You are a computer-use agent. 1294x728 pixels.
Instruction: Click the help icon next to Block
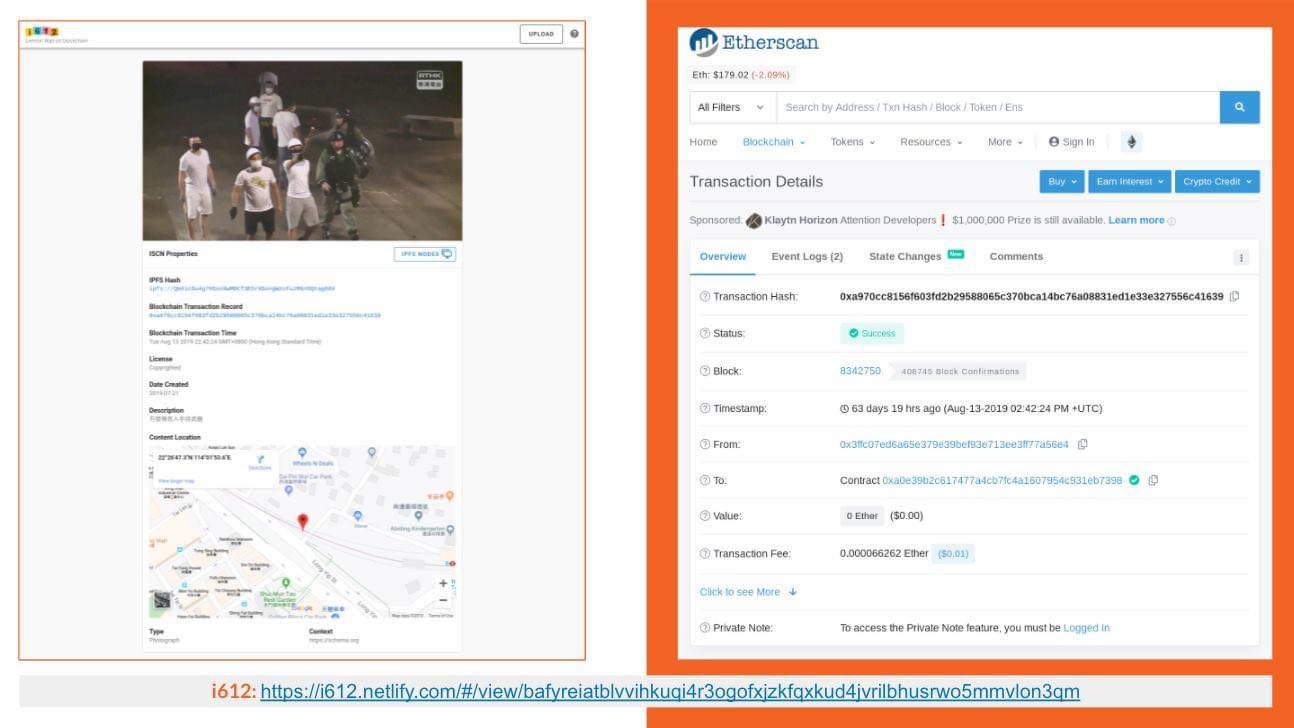pos(705,371)
